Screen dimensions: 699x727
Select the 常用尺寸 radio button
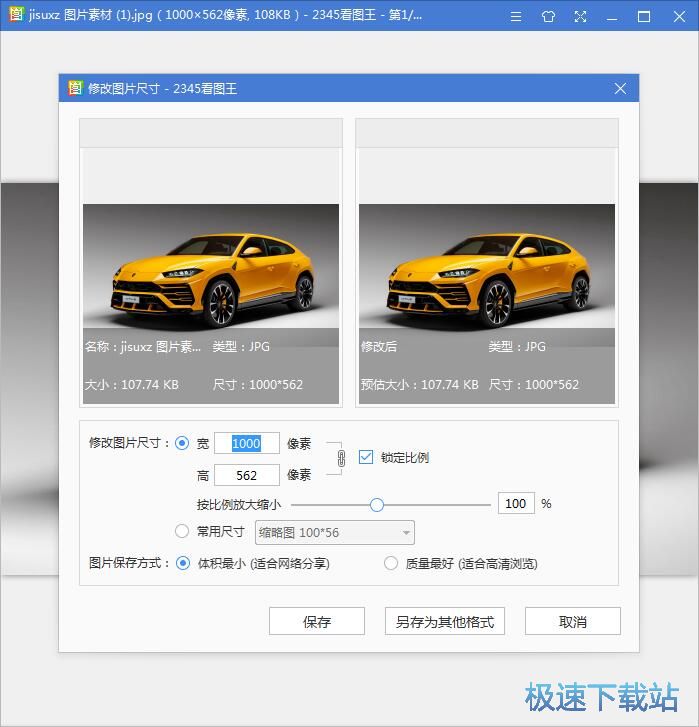click(182, 531)
